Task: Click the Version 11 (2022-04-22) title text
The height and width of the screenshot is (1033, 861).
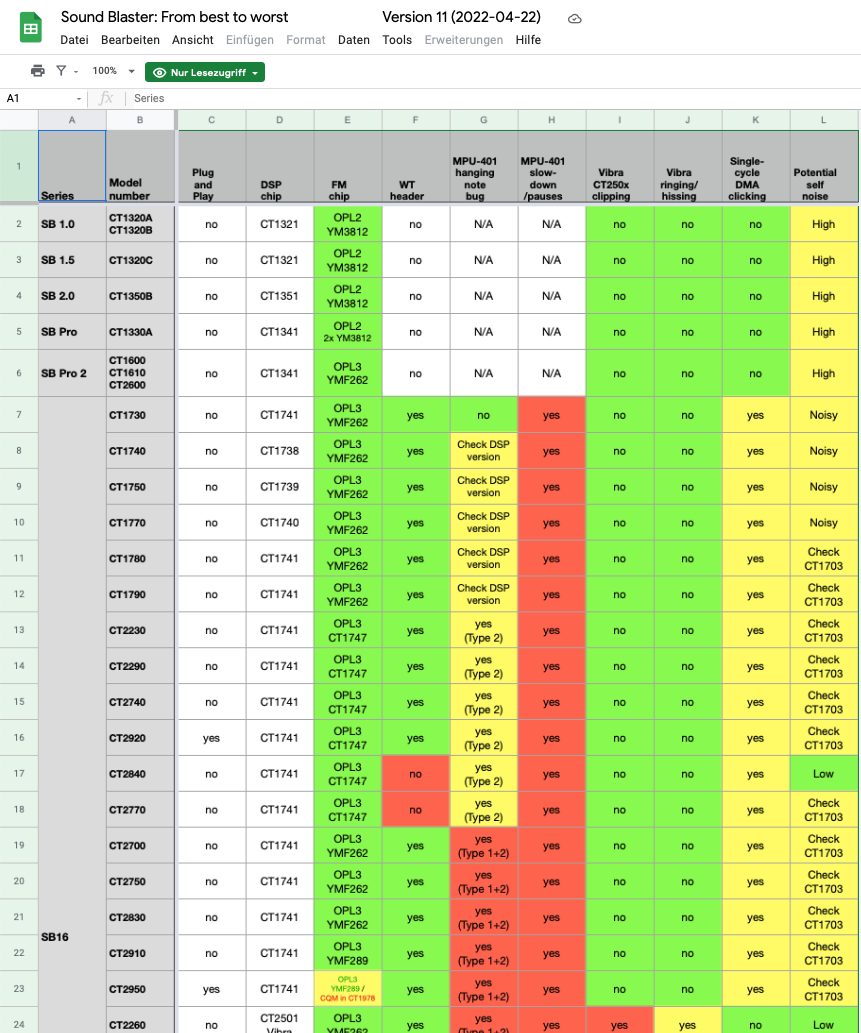Action: click(461, 16)
